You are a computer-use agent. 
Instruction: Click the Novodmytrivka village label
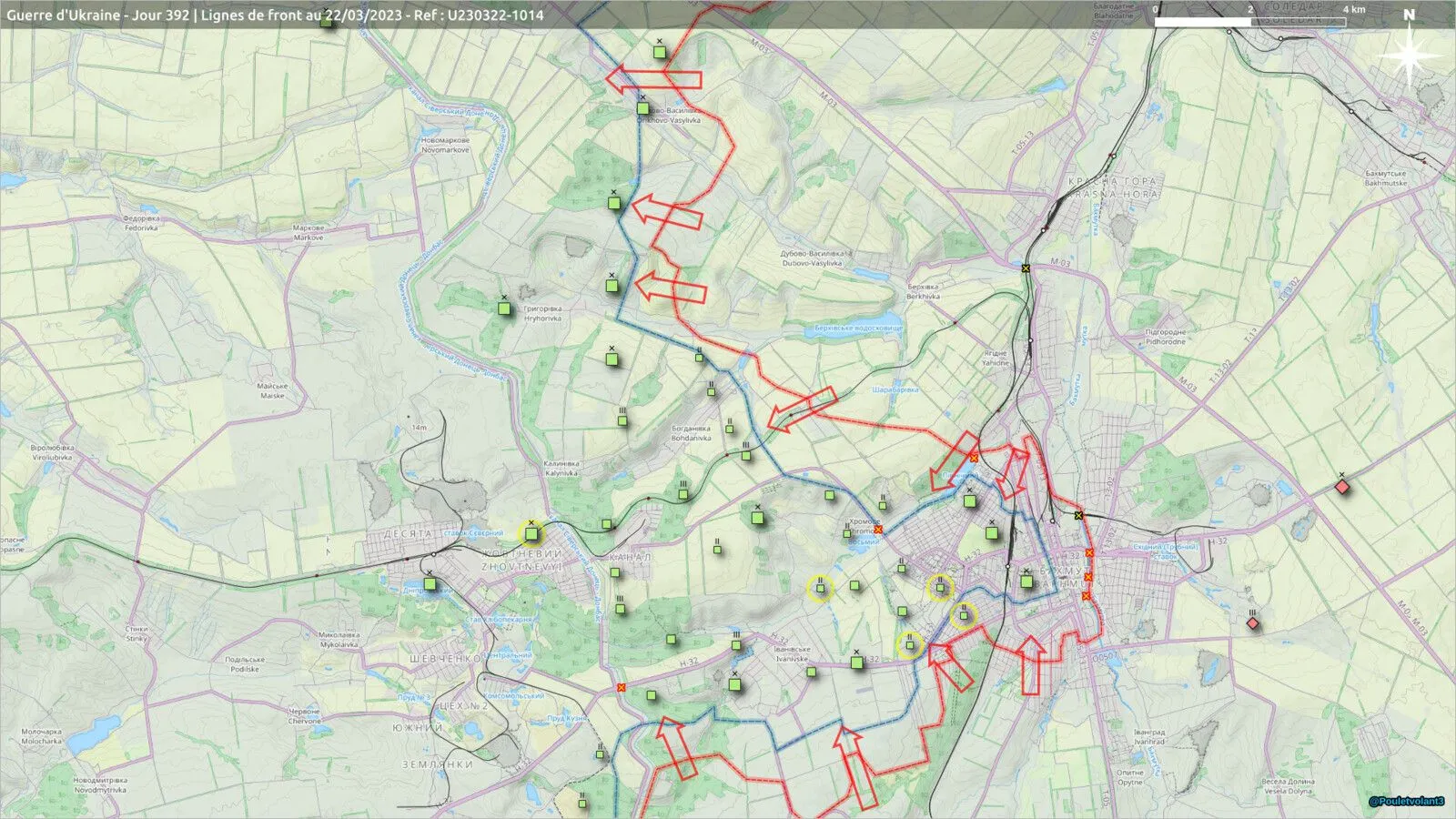click(x=100, y=784)
